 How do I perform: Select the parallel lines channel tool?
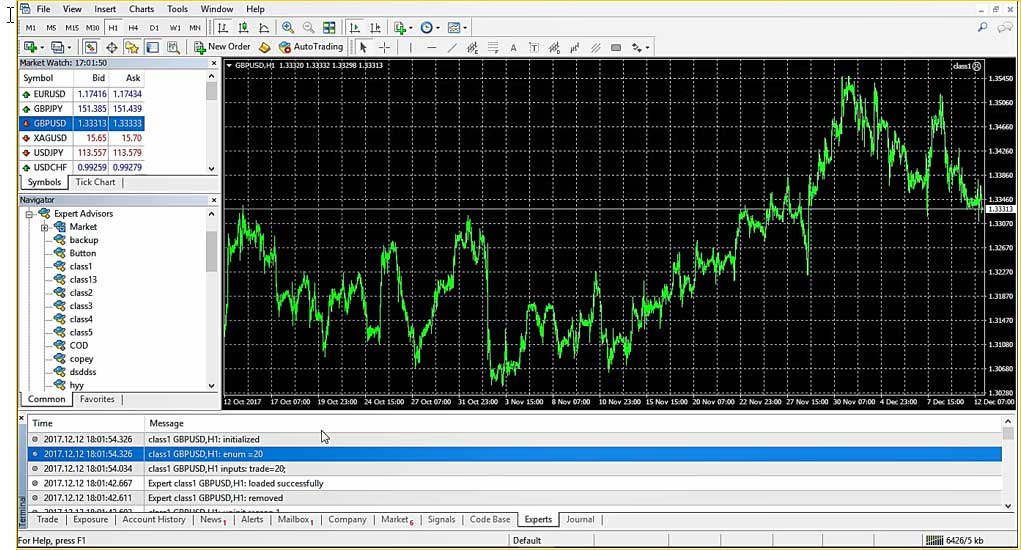click(595, 47)
